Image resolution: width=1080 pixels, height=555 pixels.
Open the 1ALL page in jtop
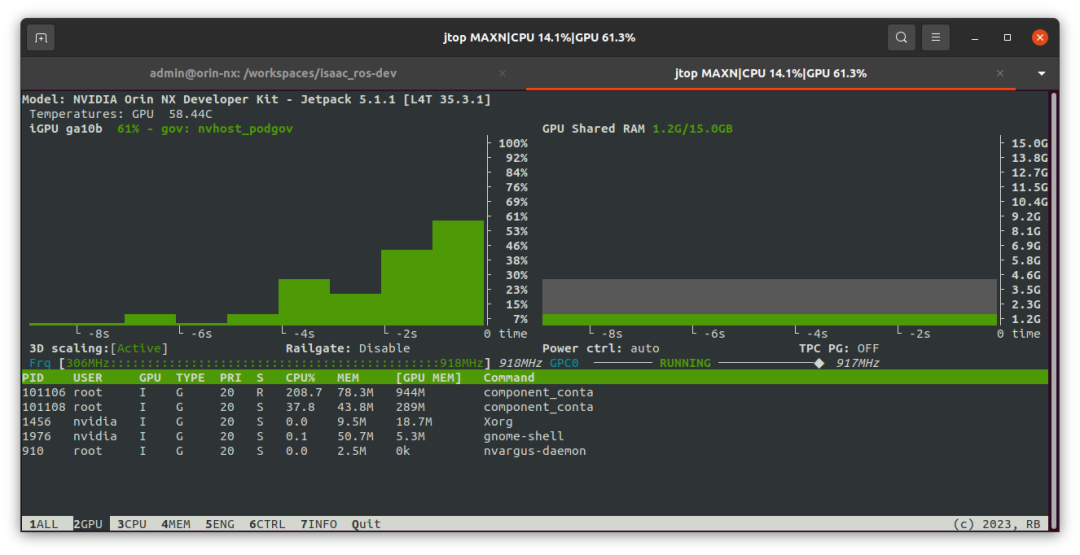tap(44, 524)
